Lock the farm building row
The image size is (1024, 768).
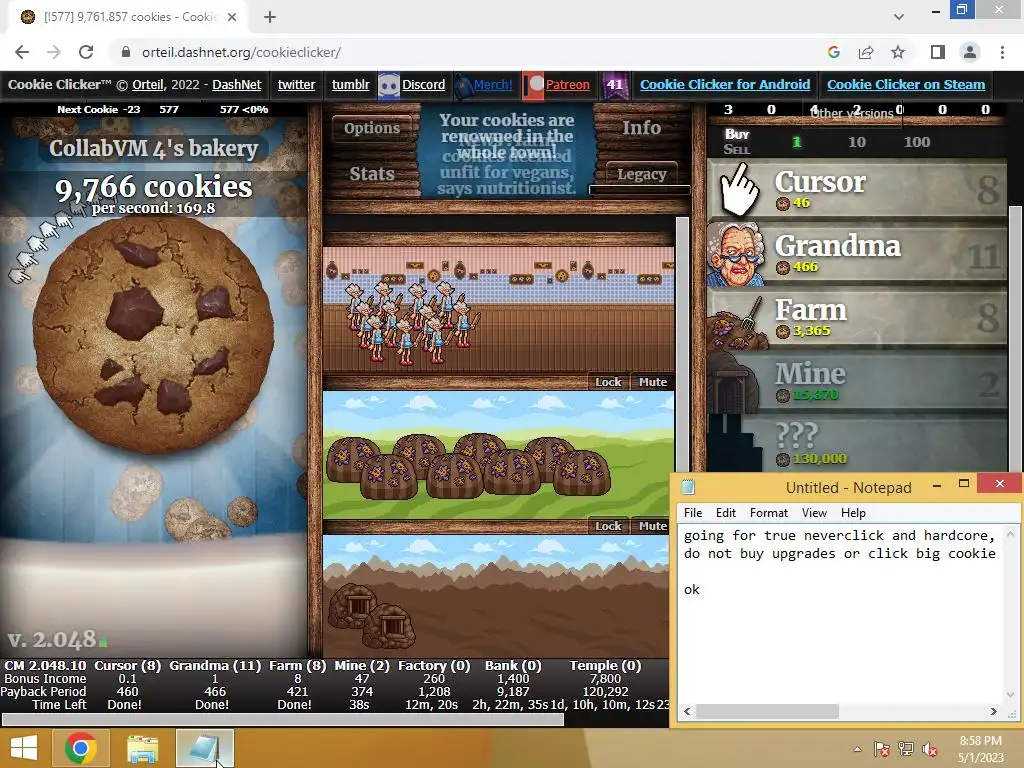point(608,526)
